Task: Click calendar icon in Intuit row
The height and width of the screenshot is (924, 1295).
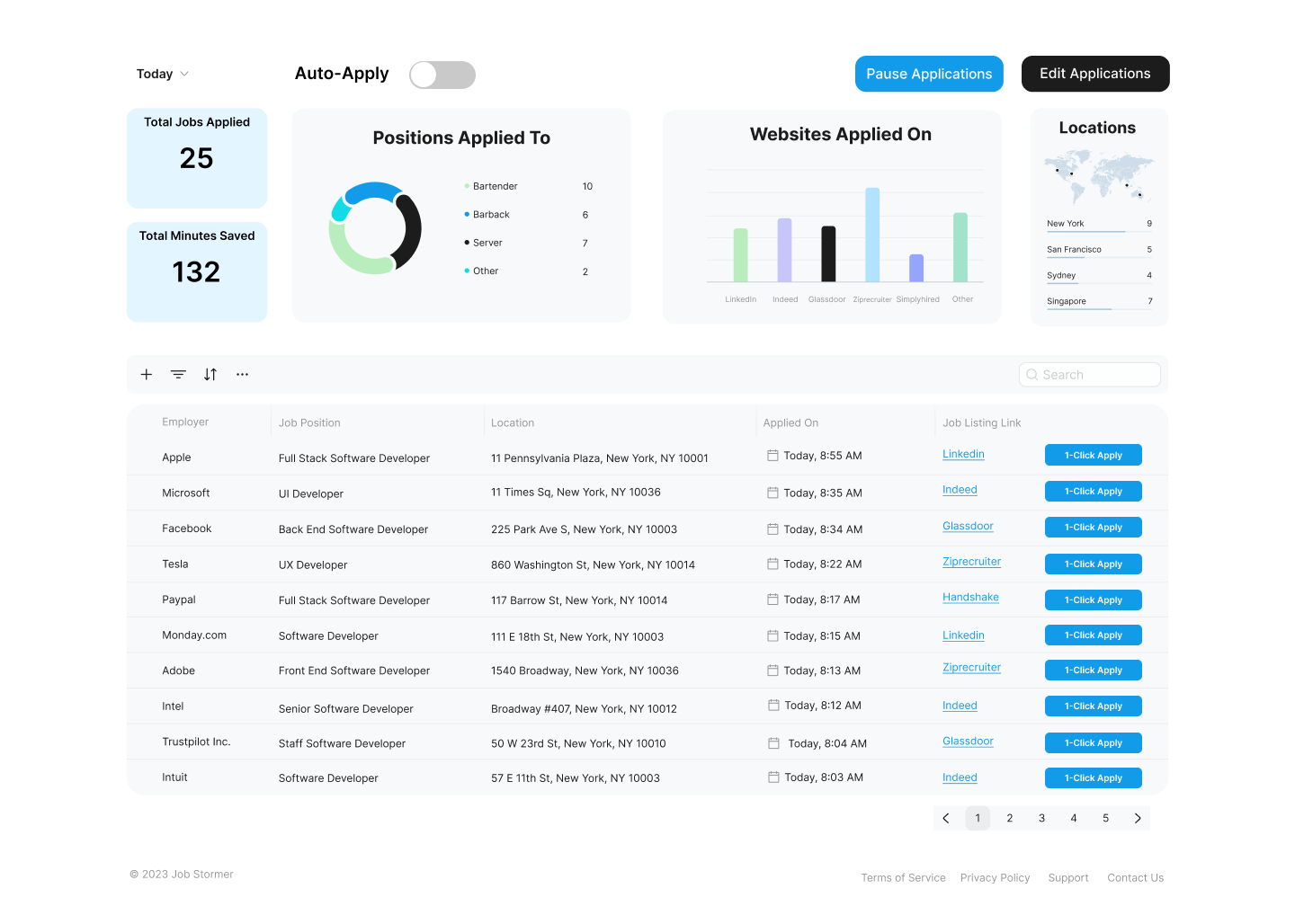Action: [773, 777]
